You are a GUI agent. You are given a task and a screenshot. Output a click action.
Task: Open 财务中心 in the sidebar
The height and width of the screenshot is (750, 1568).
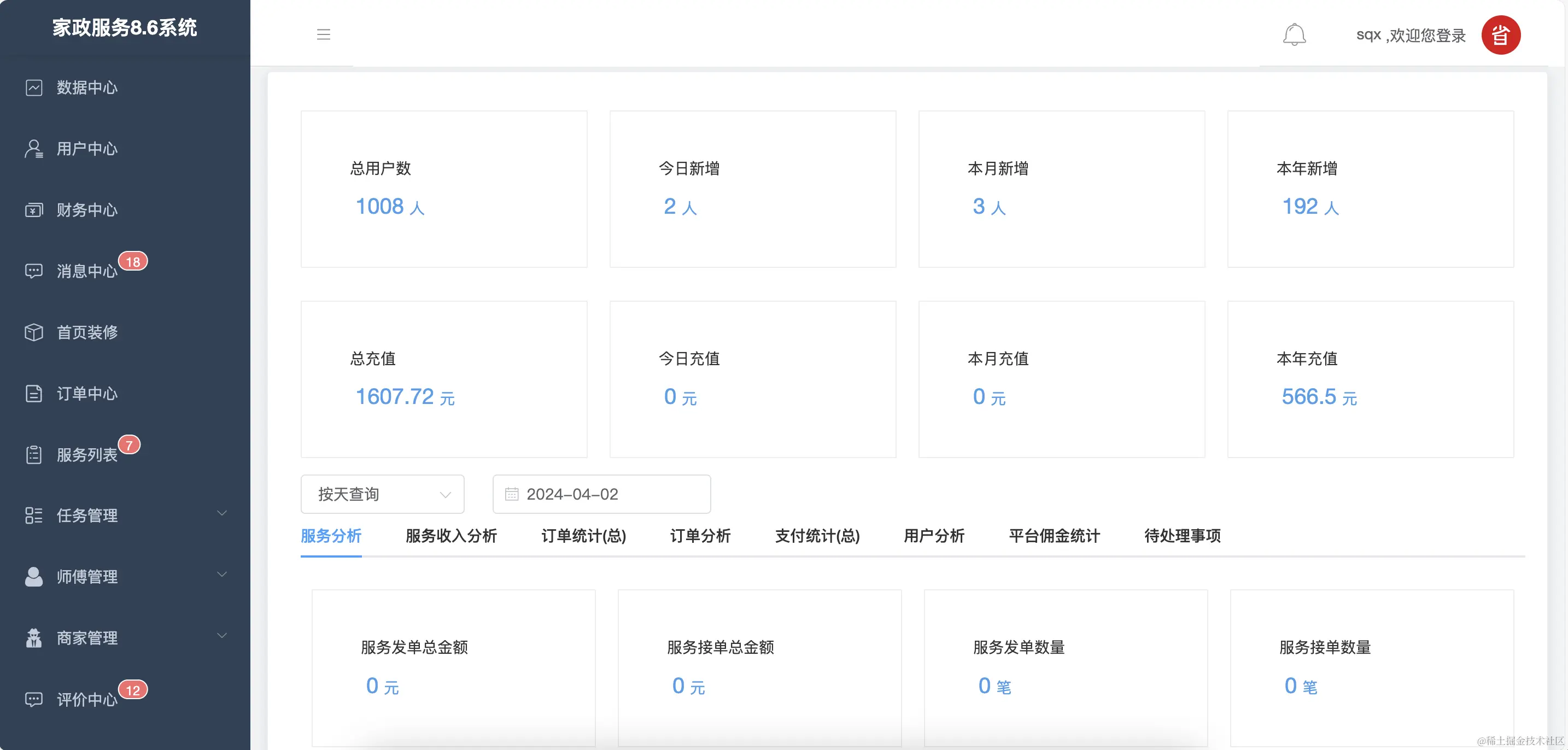coord(87,210)
